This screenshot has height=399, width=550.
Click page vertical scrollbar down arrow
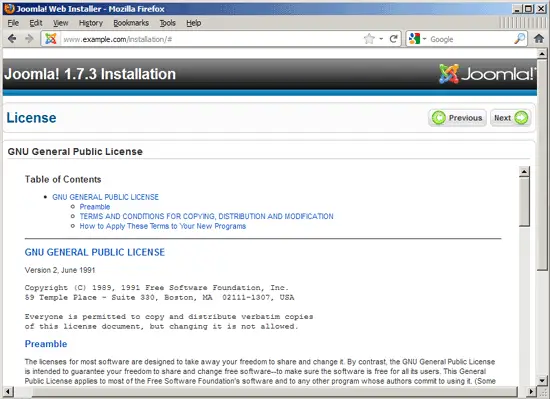pos(542,380)
